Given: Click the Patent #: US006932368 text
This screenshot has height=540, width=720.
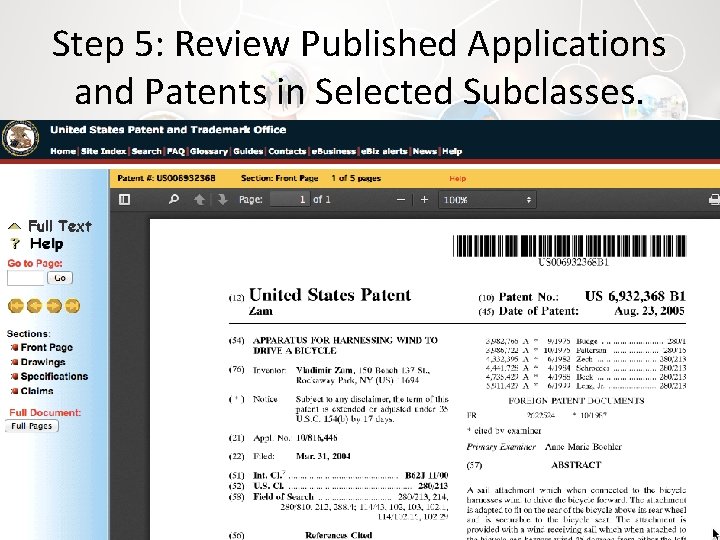Looking at the screenshot, I should pos(166,178).
